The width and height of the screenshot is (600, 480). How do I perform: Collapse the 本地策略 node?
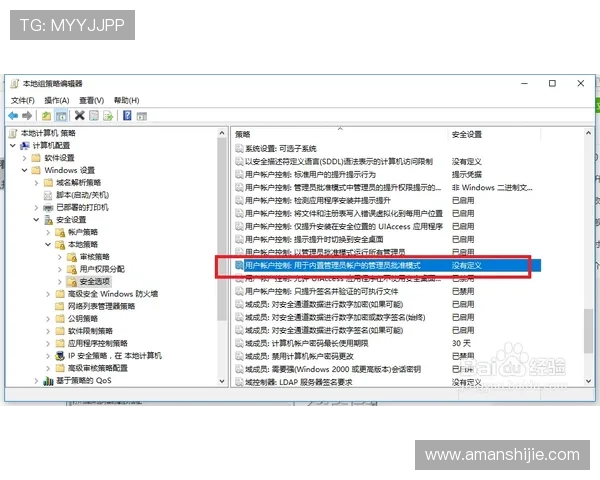click(x=48, y=244)
